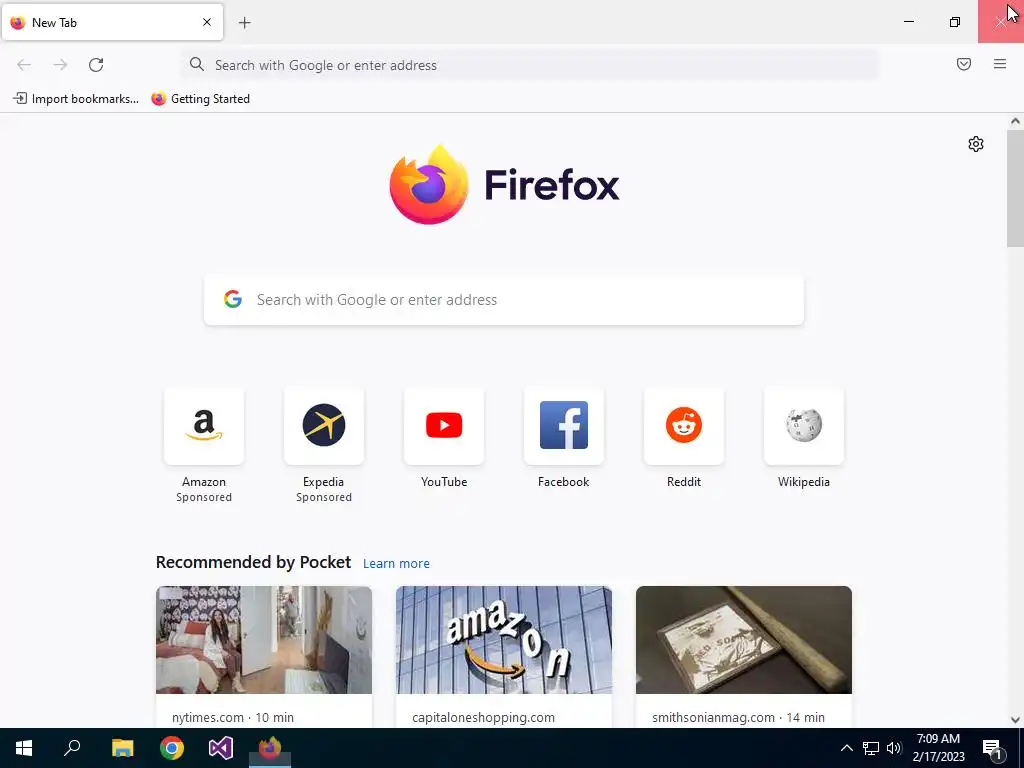Open the smithsonianmag.com story thumbnail
The width and height of the screenshot is (1024, 768).
(744, 640)
